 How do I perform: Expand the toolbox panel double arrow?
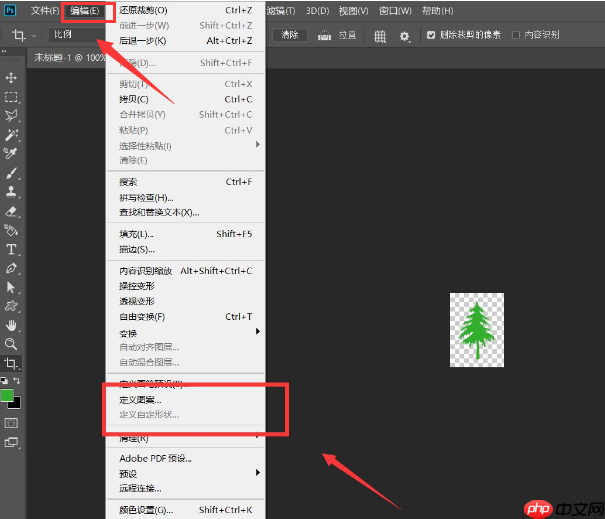tap(4, 51)
